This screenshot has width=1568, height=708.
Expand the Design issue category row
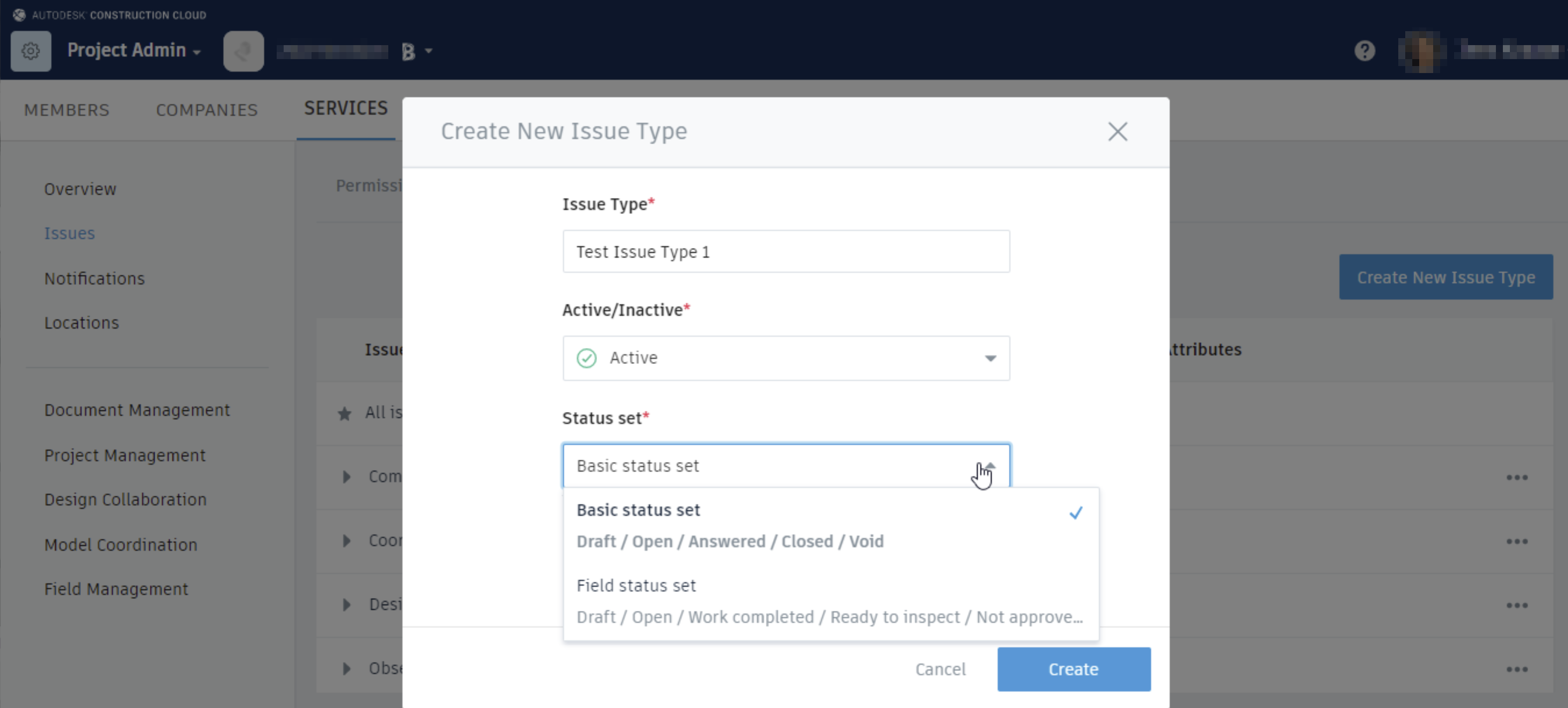346,605
